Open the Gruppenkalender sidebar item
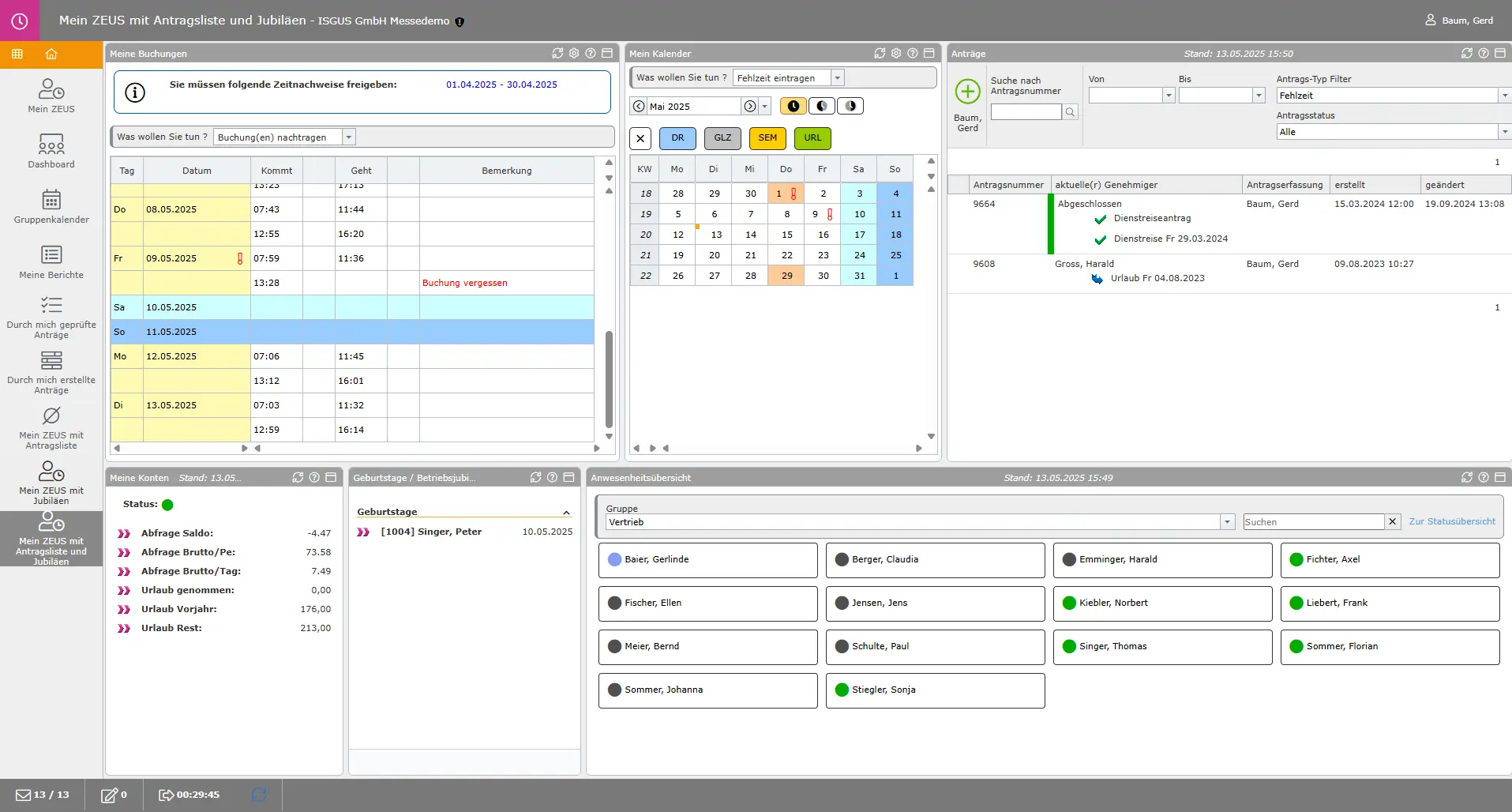The image size is (1512, 812). coord(51,206)
